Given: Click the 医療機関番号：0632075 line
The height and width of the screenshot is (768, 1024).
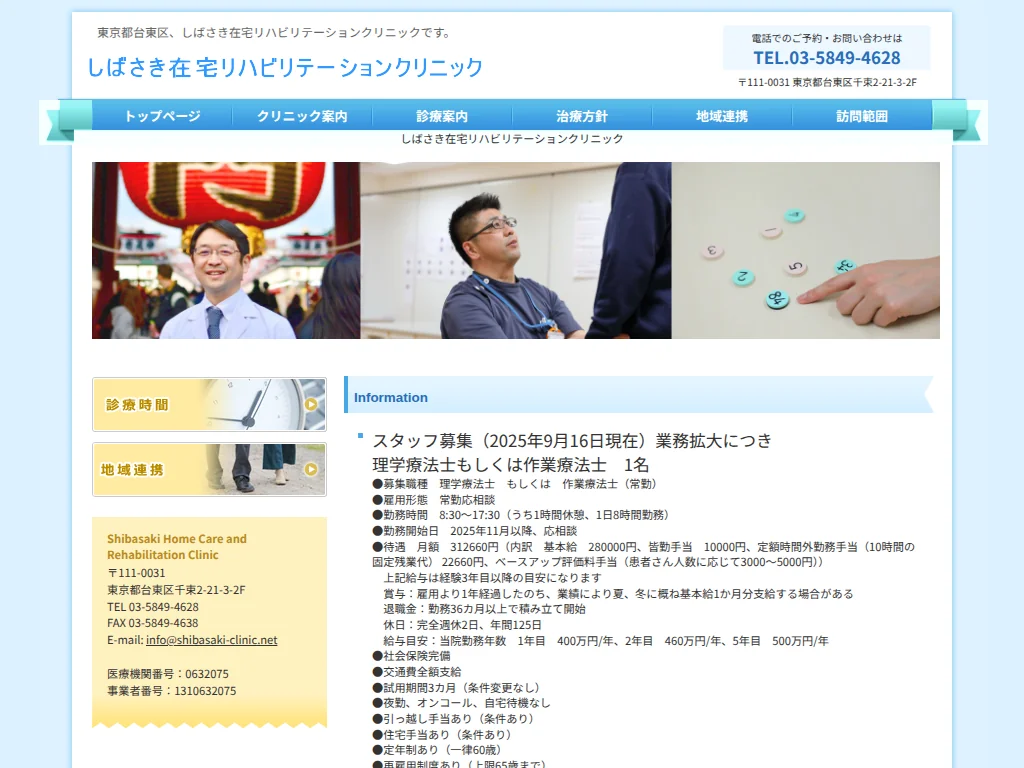Looking at the screenshot, I should tap(168, 674).
